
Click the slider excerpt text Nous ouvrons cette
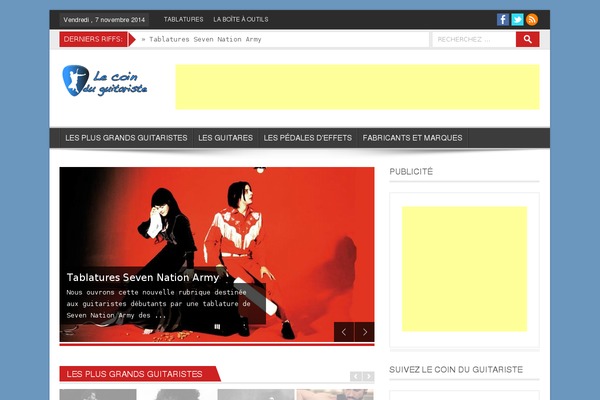coord(158,304)
